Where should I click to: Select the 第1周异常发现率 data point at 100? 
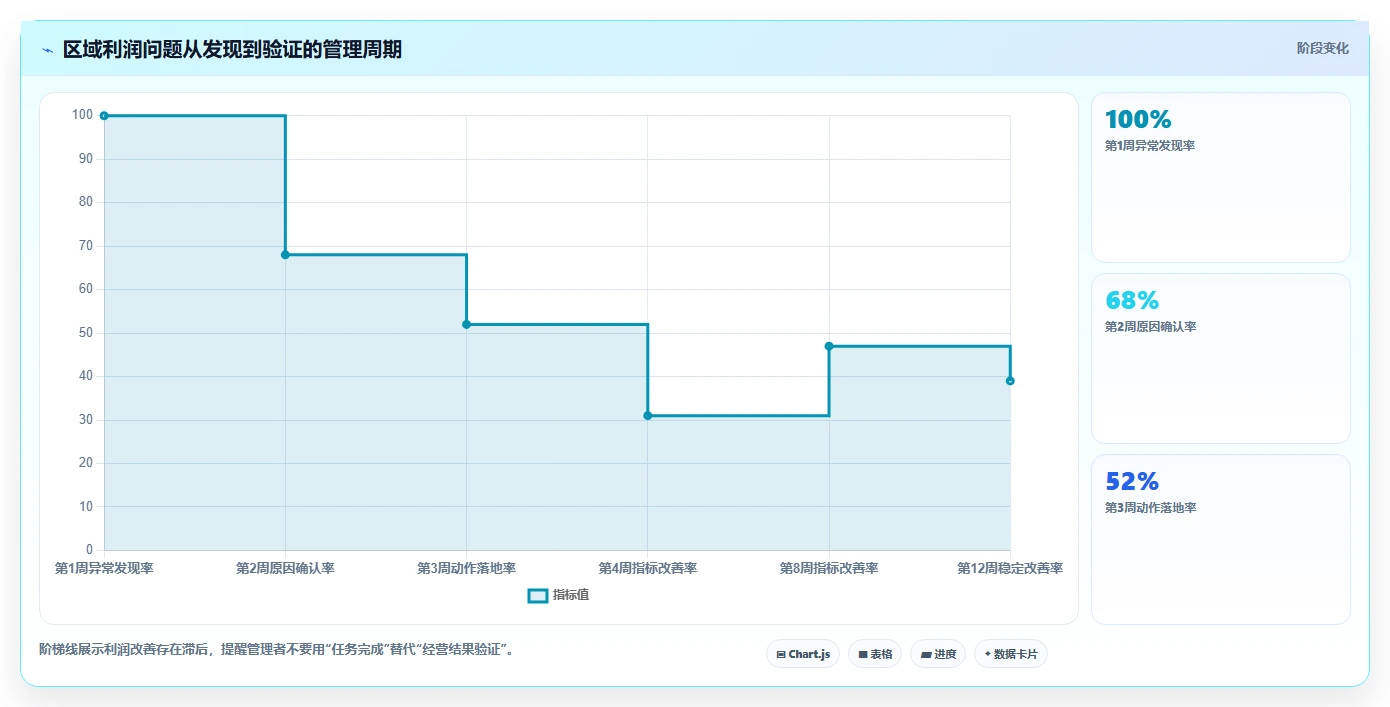pos(104,116)
